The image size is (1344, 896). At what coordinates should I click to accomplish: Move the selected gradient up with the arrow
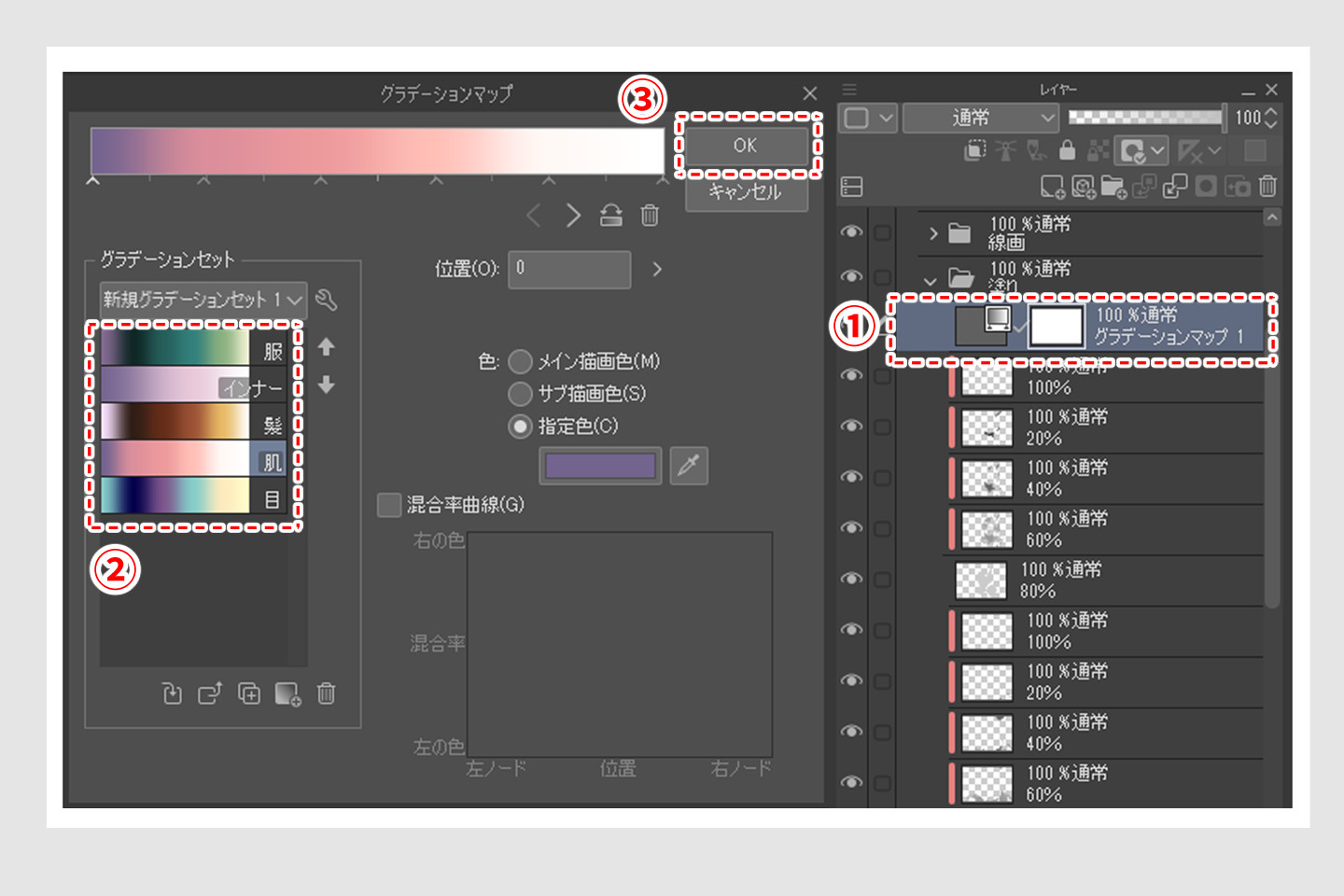326,347
